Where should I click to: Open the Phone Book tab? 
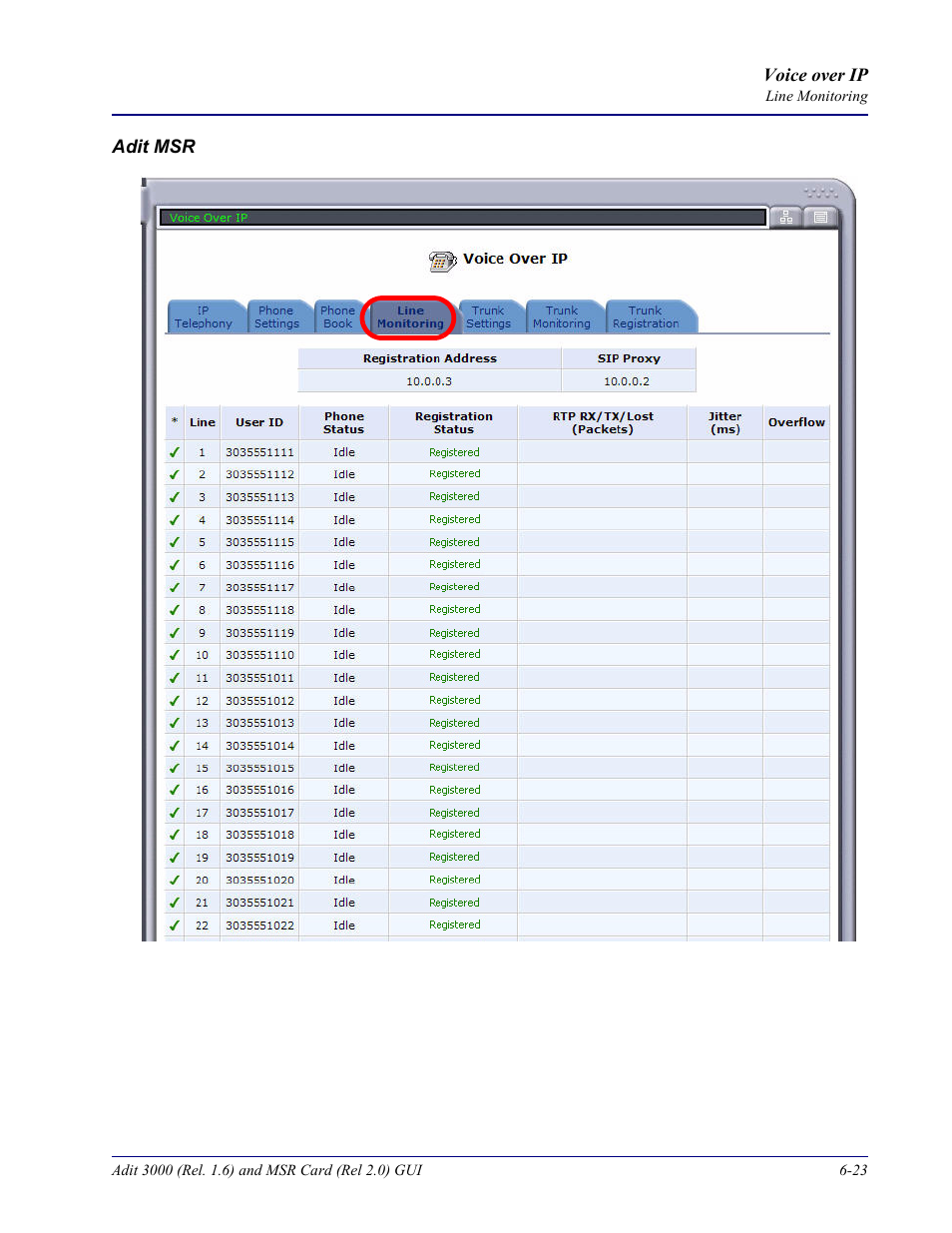coord(337,317)
